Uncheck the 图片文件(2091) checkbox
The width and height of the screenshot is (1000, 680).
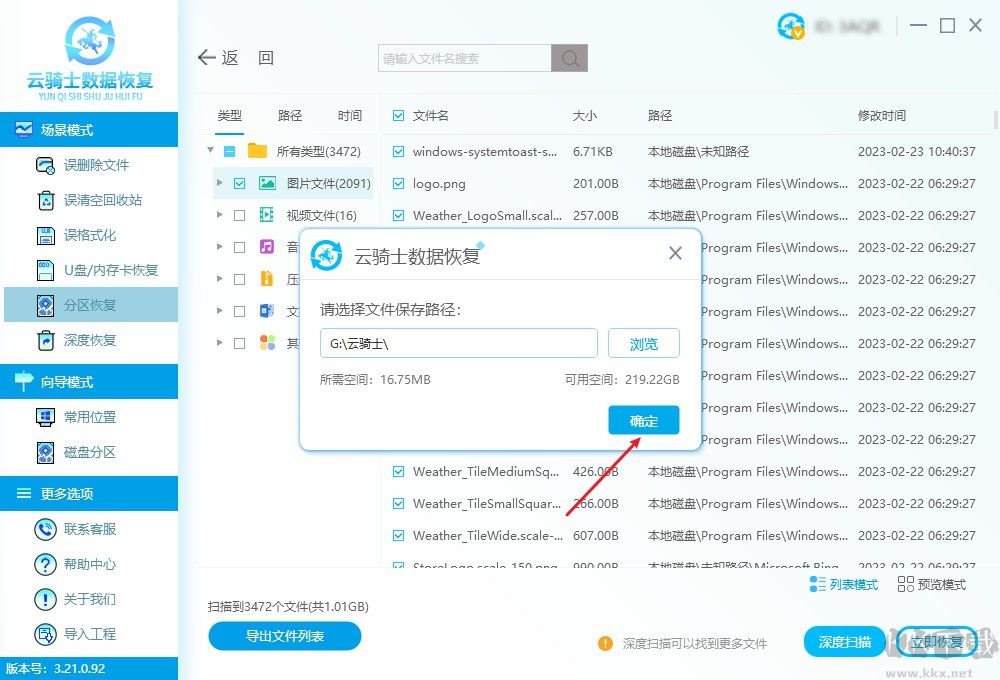(x=240, y=183)
